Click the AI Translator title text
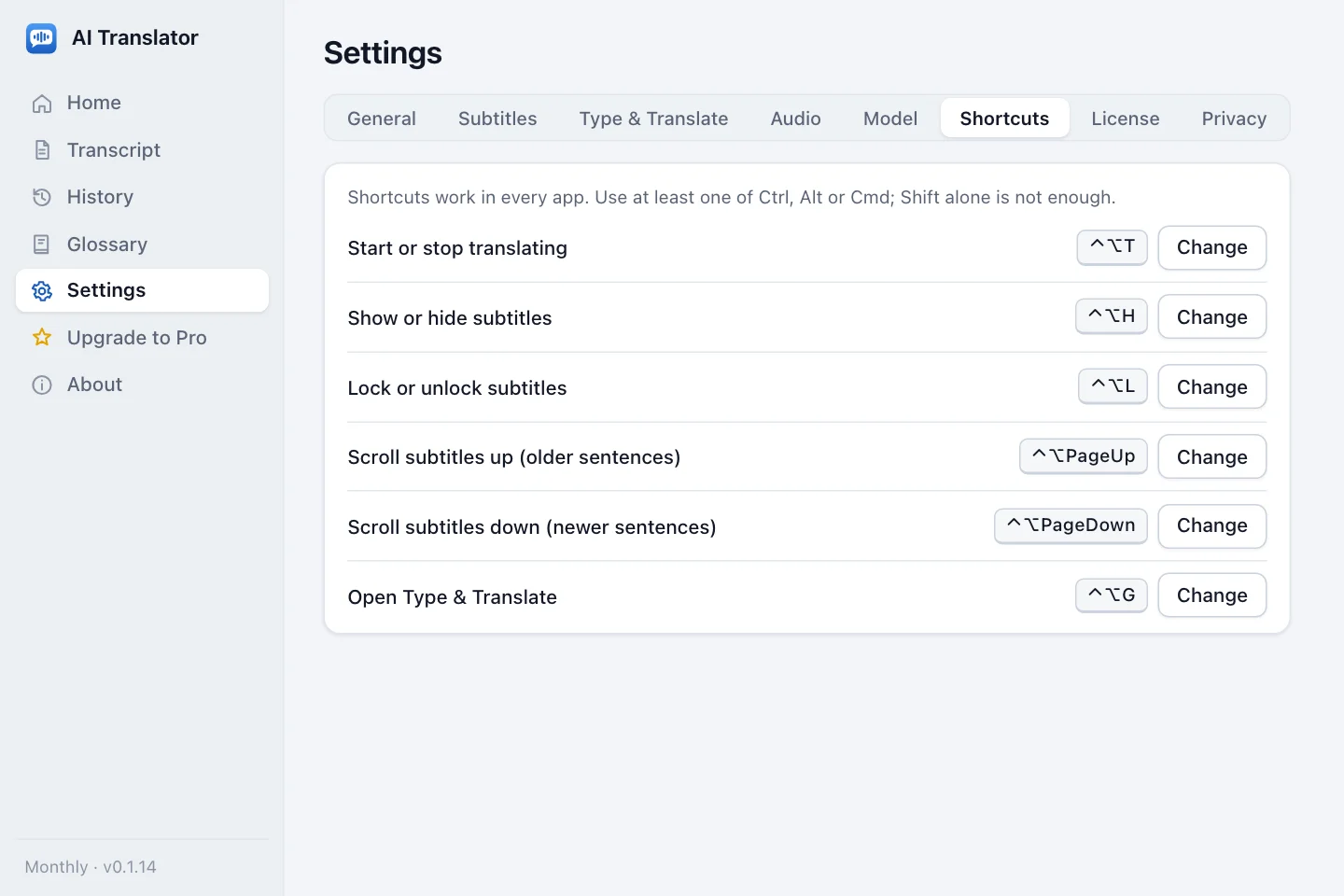 (x=135, y=38)
